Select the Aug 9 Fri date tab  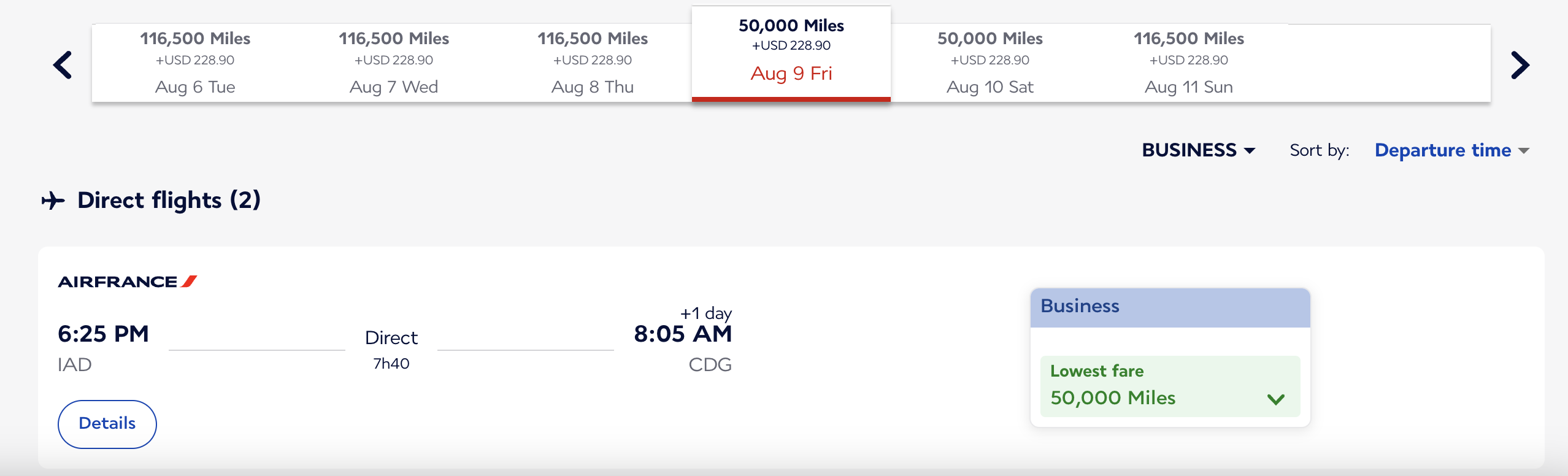coord(791,53)
